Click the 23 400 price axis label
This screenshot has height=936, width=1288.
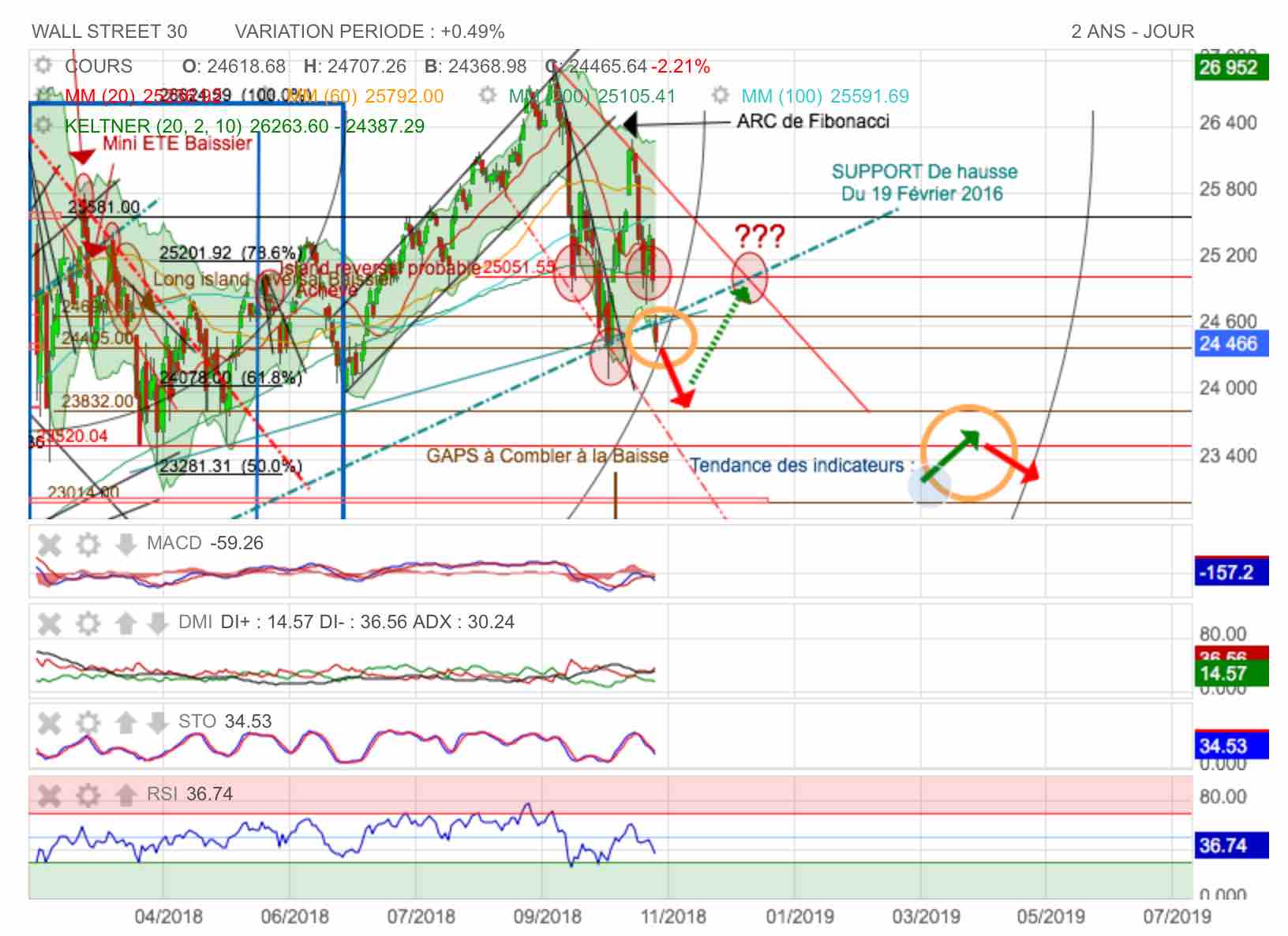point(1228,456)
